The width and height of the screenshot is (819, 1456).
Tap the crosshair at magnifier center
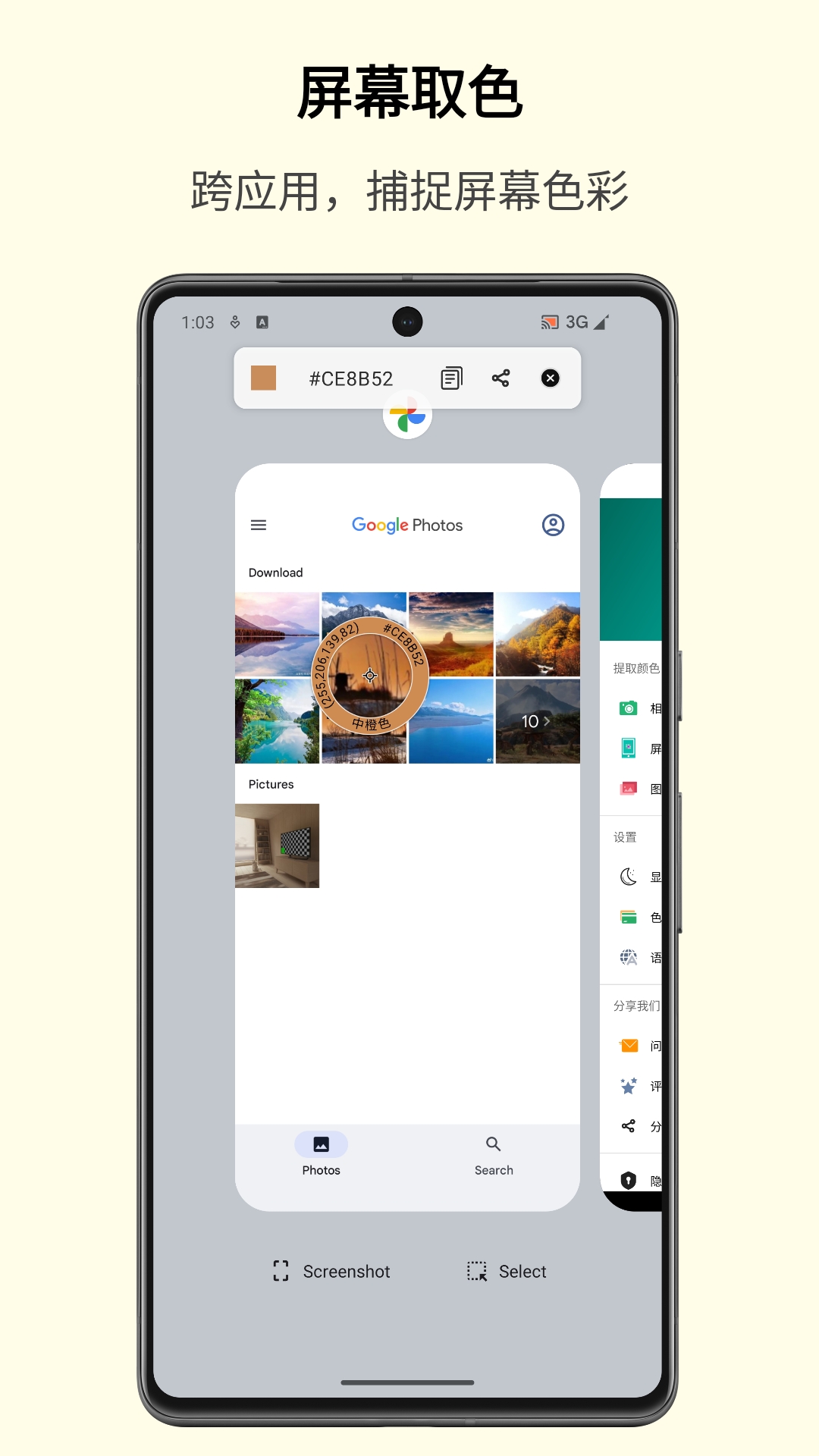[x=370, y=675]
